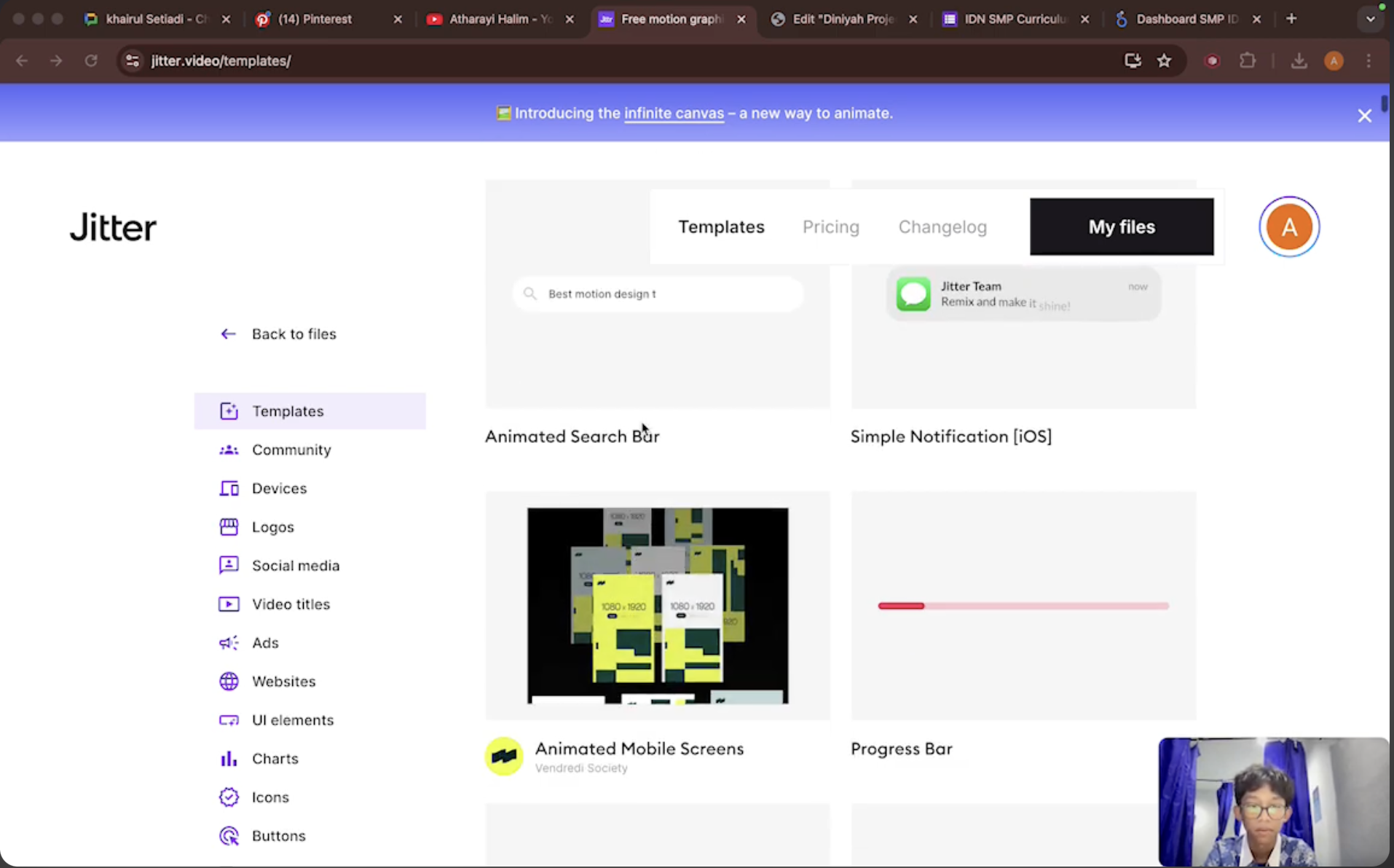Open the Animated Search Bar title
This screenshot has height=868, width=1394.
tap(572, 436)
